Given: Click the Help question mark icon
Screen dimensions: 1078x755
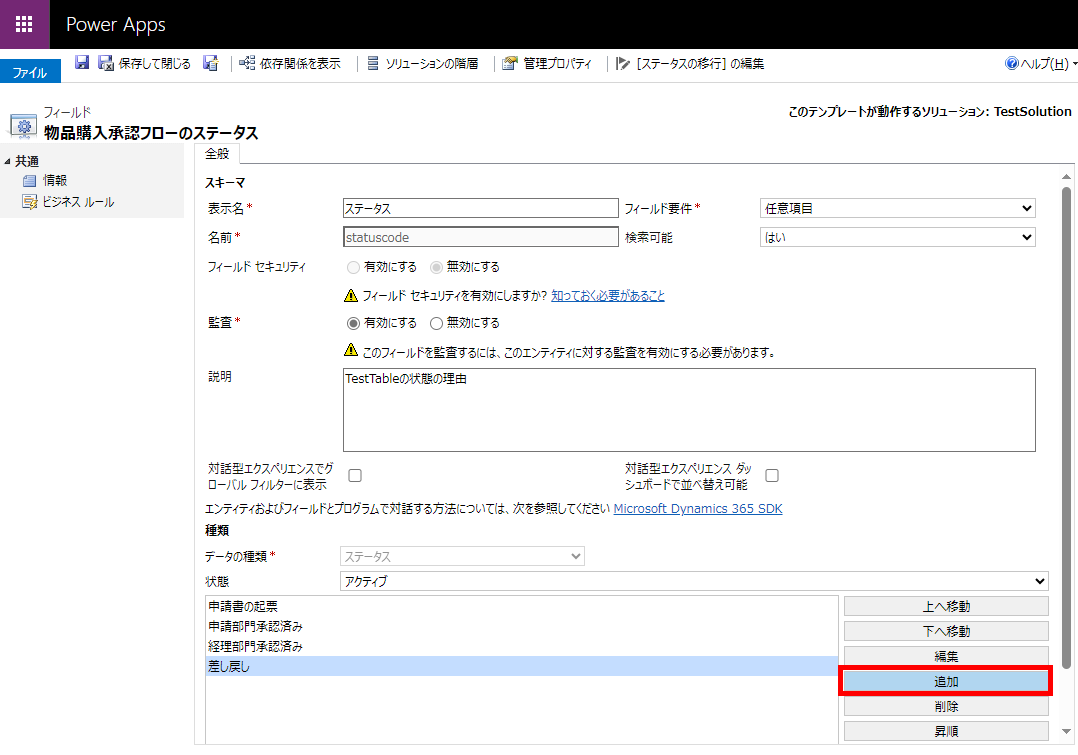Looking at the screenshot, I should (x=1011, y=63).
